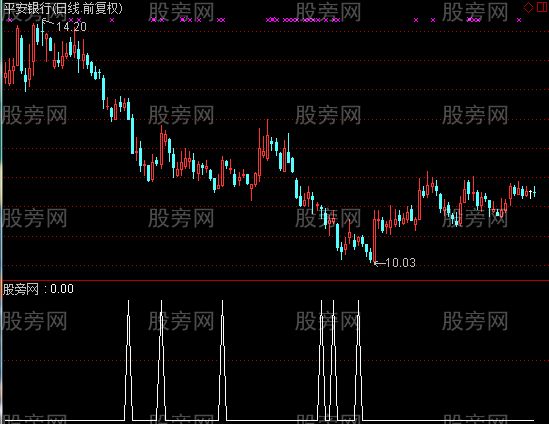Click the rightmost white indicator signal spike
549x424 pixels.
tap(359, 360)
